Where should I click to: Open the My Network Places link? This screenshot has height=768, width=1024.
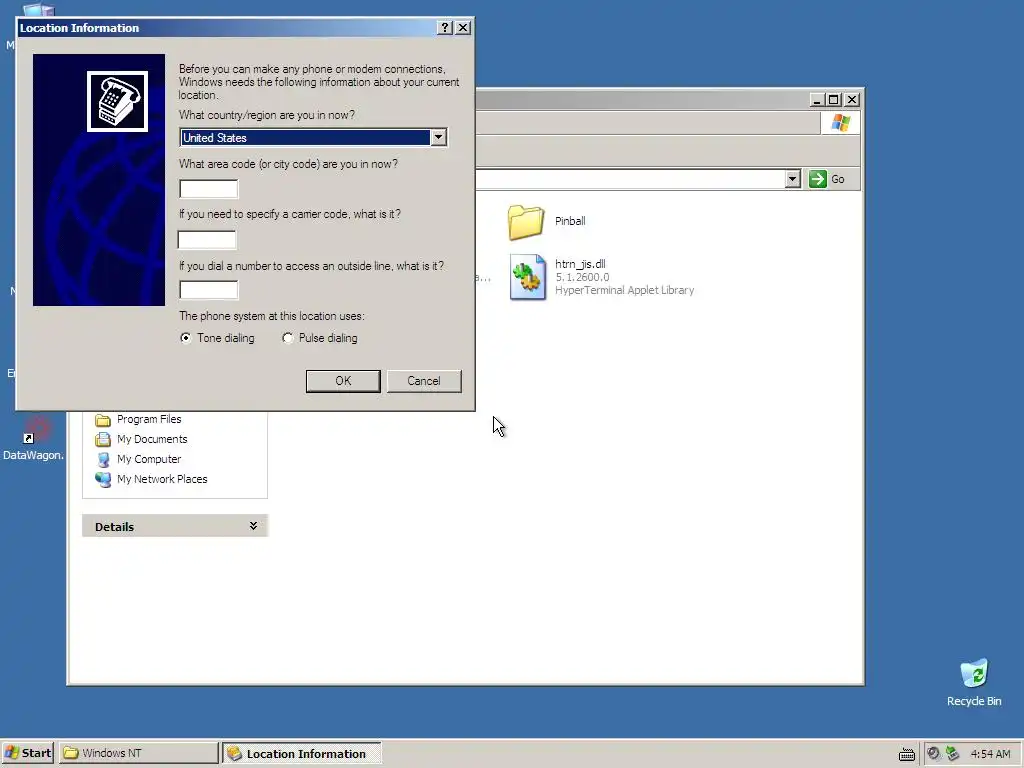click(x=162, y=479)
